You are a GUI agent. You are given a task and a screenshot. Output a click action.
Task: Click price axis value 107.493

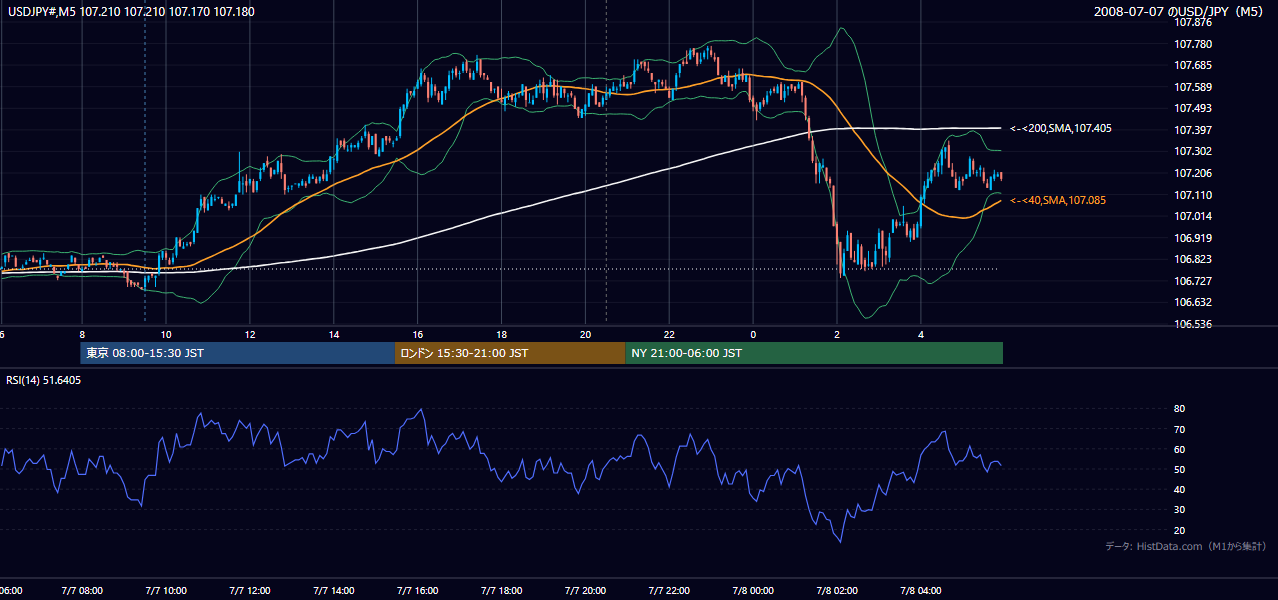point(1192,108)
